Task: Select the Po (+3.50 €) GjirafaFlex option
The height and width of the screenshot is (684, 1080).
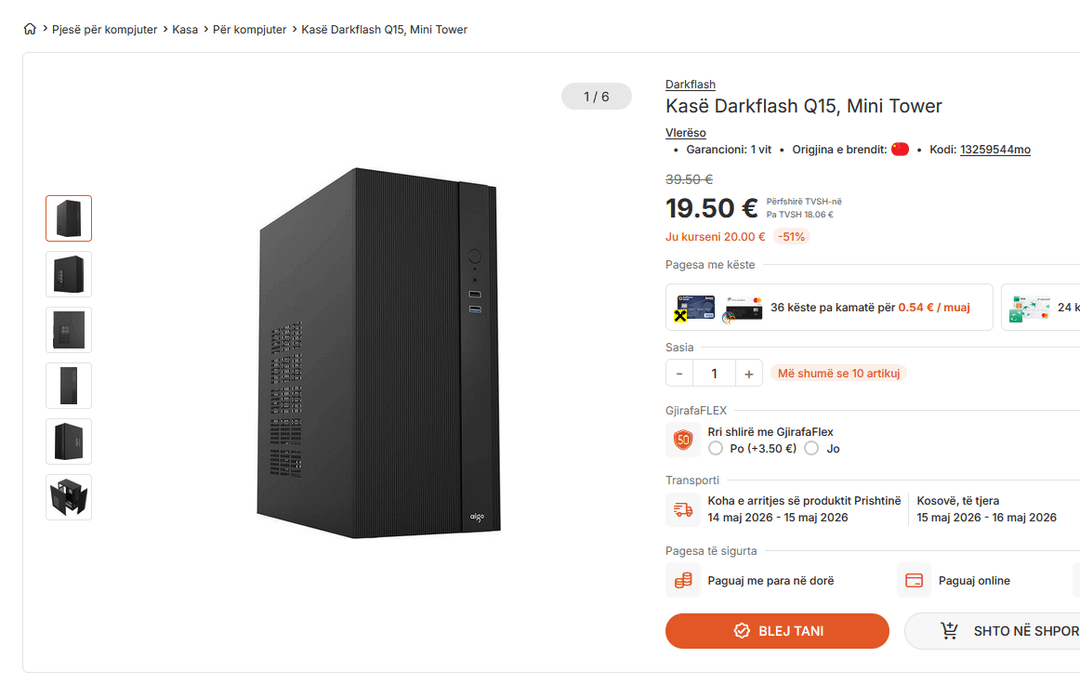Action: coord(716,448)
